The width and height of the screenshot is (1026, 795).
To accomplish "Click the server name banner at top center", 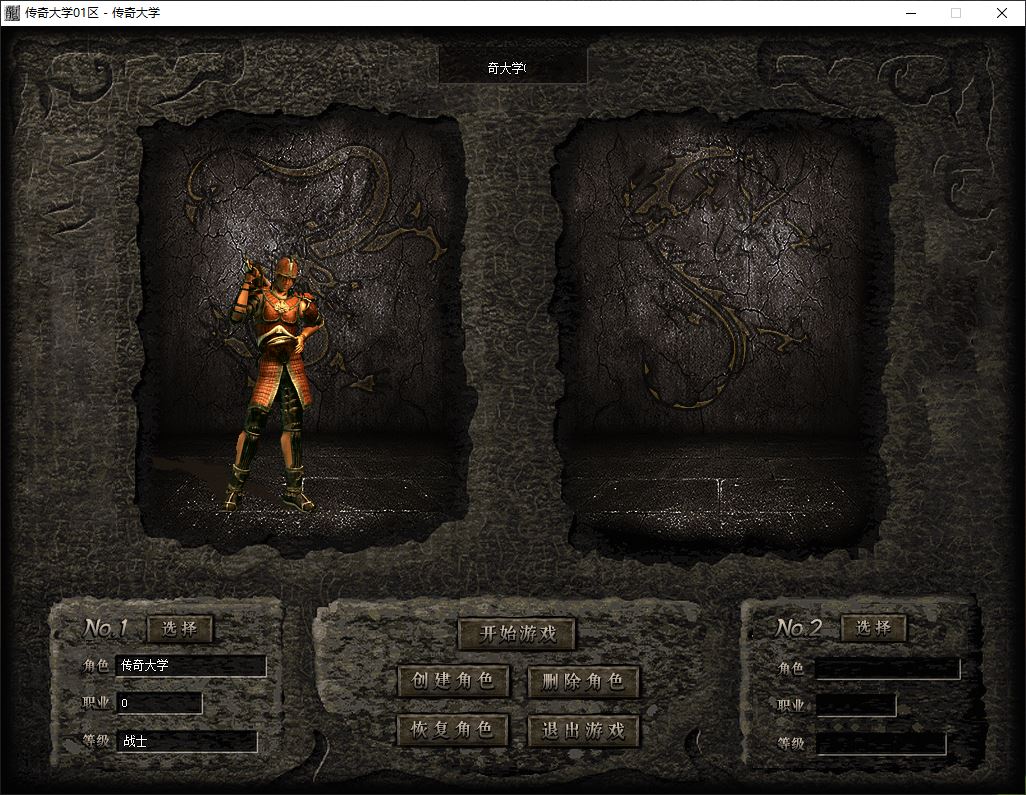I will pos(512,68).
